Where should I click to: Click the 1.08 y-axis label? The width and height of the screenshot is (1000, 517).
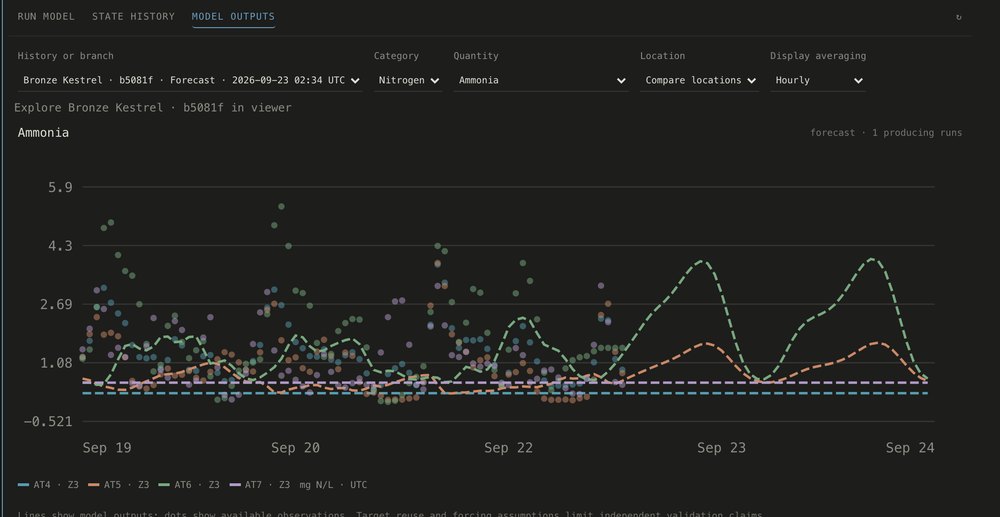pyautogui.click(x=56, y=363)
